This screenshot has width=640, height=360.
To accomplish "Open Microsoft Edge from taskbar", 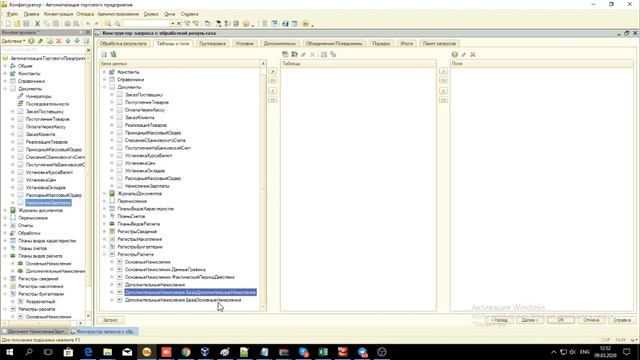I will coord(88,352).
